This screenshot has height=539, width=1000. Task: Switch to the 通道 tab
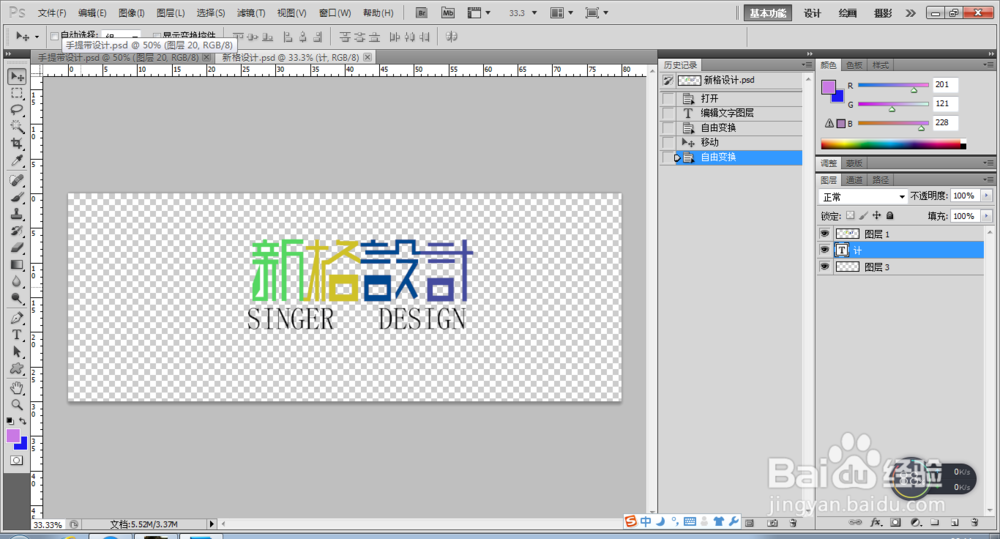tap(855, 180)
